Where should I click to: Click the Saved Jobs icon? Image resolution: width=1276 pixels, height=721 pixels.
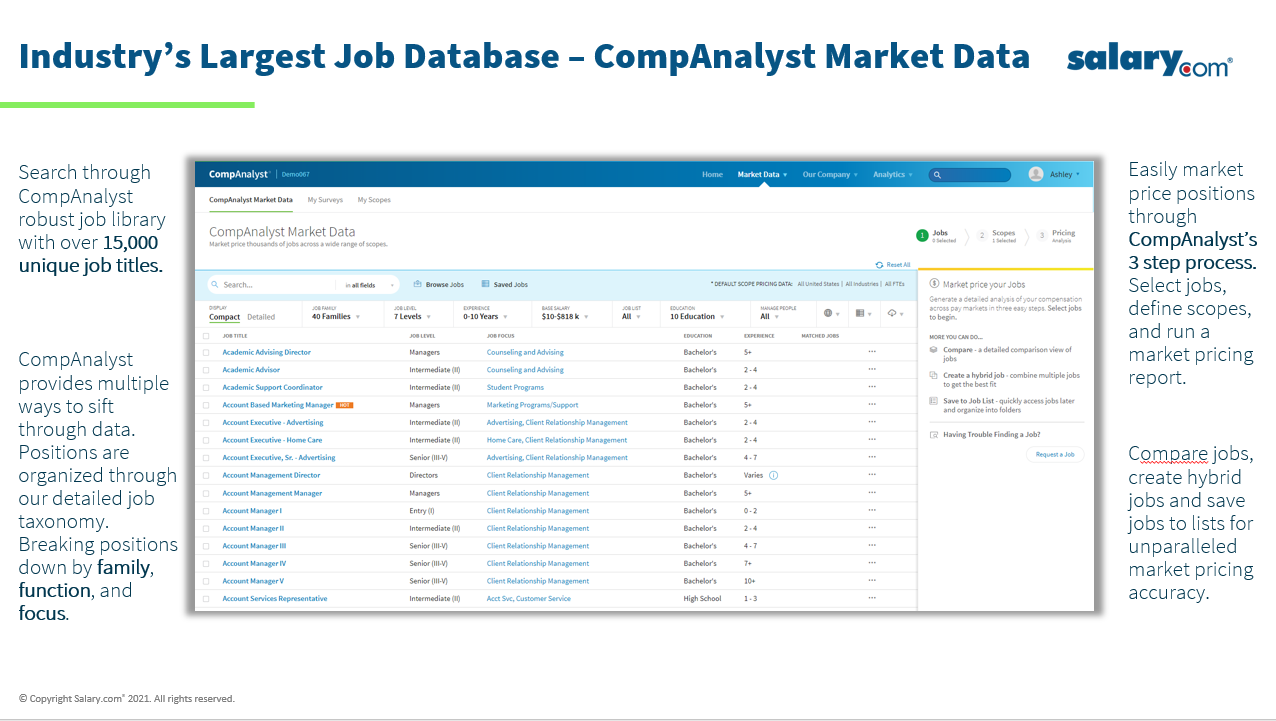click(484, 284)
